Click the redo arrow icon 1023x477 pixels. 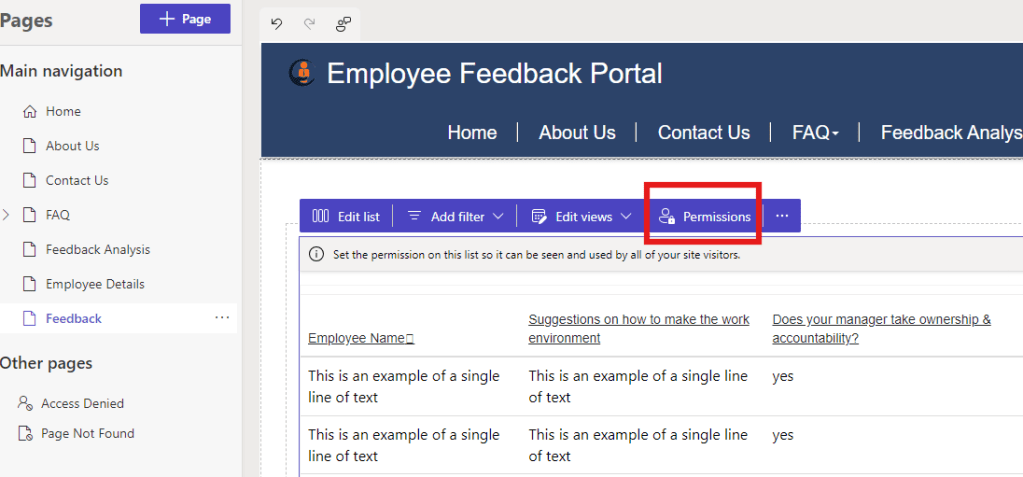click(x=310, y=23)
